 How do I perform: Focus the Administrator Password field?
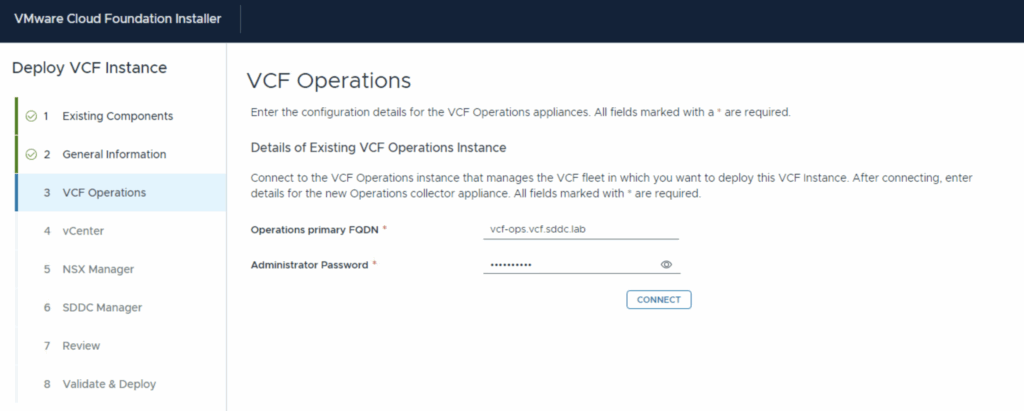point(568,265)
